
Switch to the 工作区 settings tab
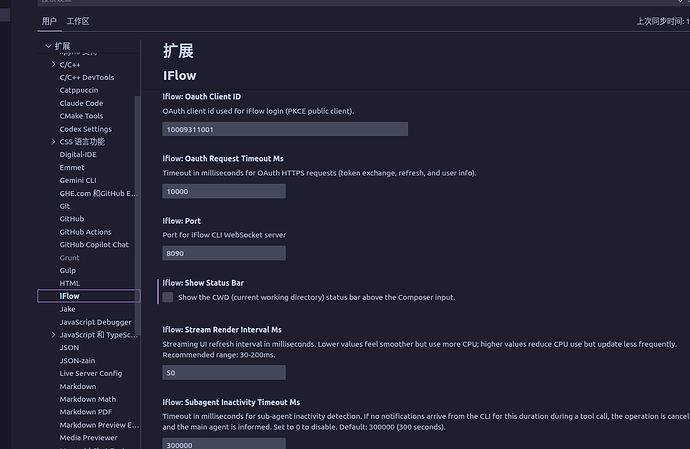[78, 21]
